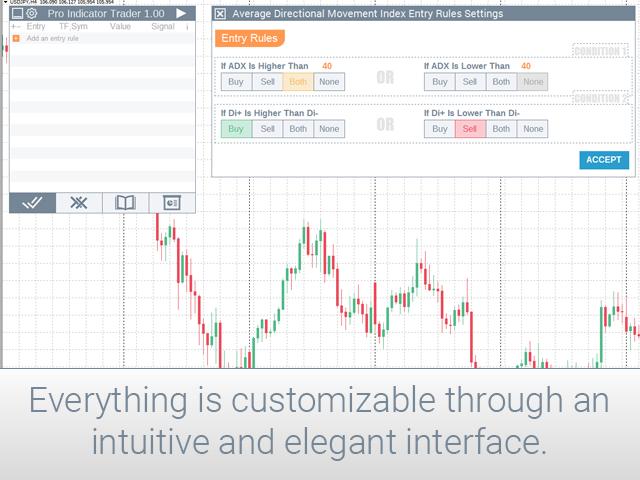Edit the ADX Lower Than value 40
640x480 pixels.
[526, 66]
